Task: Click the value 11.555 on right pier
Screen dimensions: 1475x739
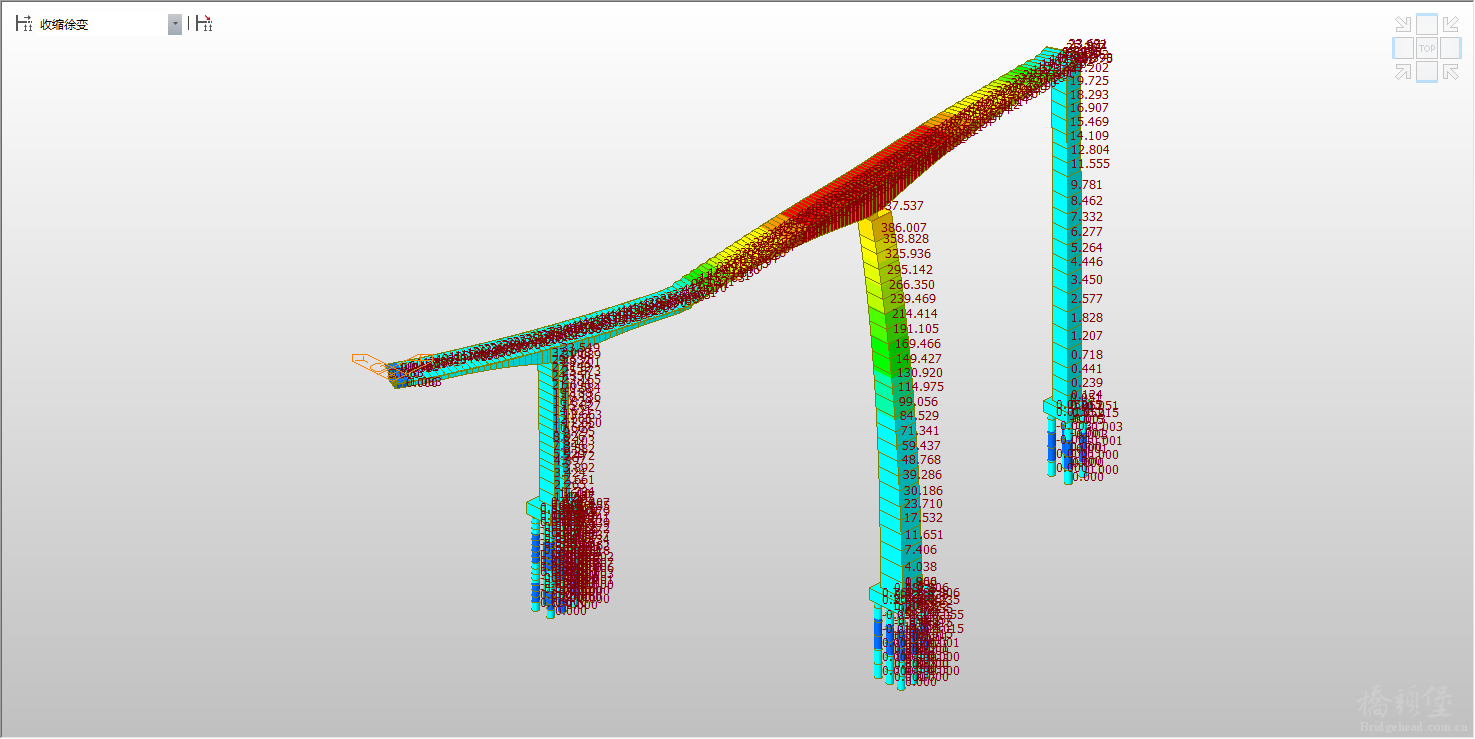Action: tap(1090, 164)
